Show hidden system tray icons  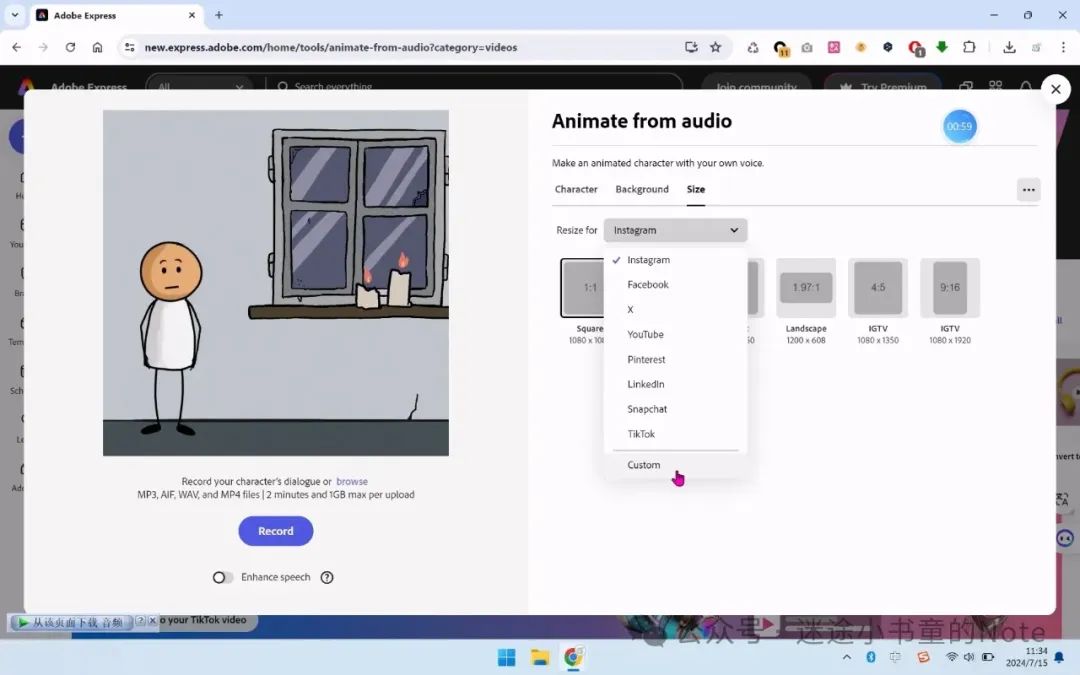[x=847, y=657]
